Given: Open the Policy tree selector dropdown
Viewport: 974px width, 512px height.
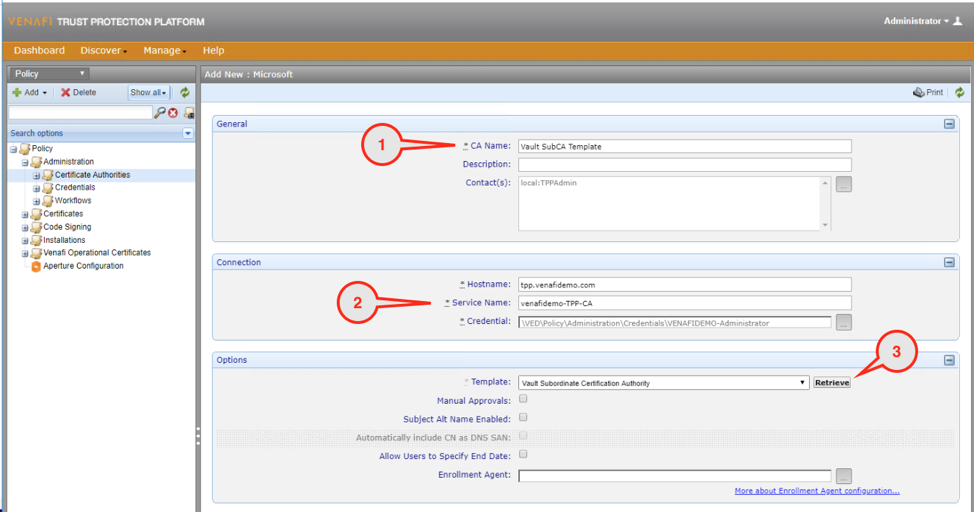Looking at the screenshot, I should pos(48,73).
